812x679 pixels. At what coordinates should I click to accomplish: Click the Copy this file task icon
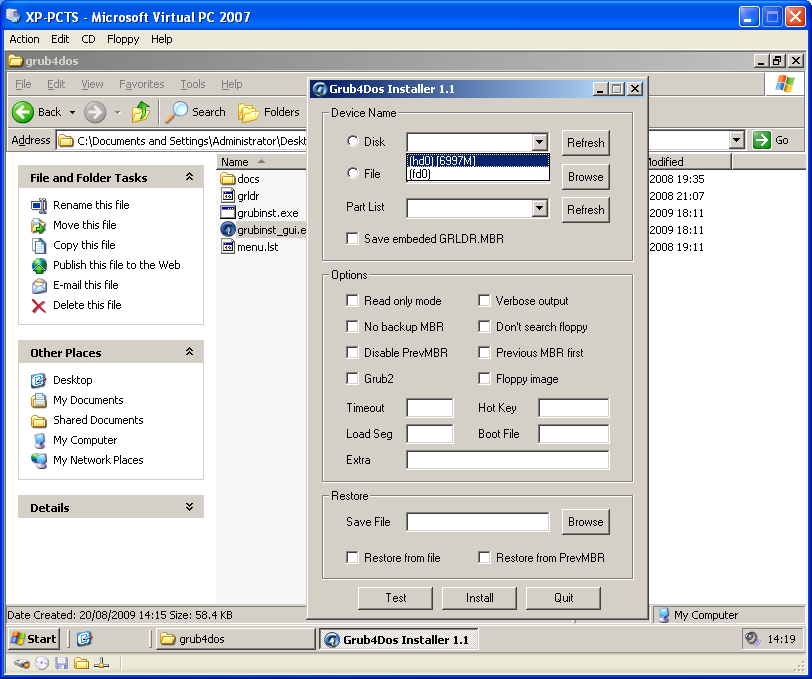pos(39,245)
